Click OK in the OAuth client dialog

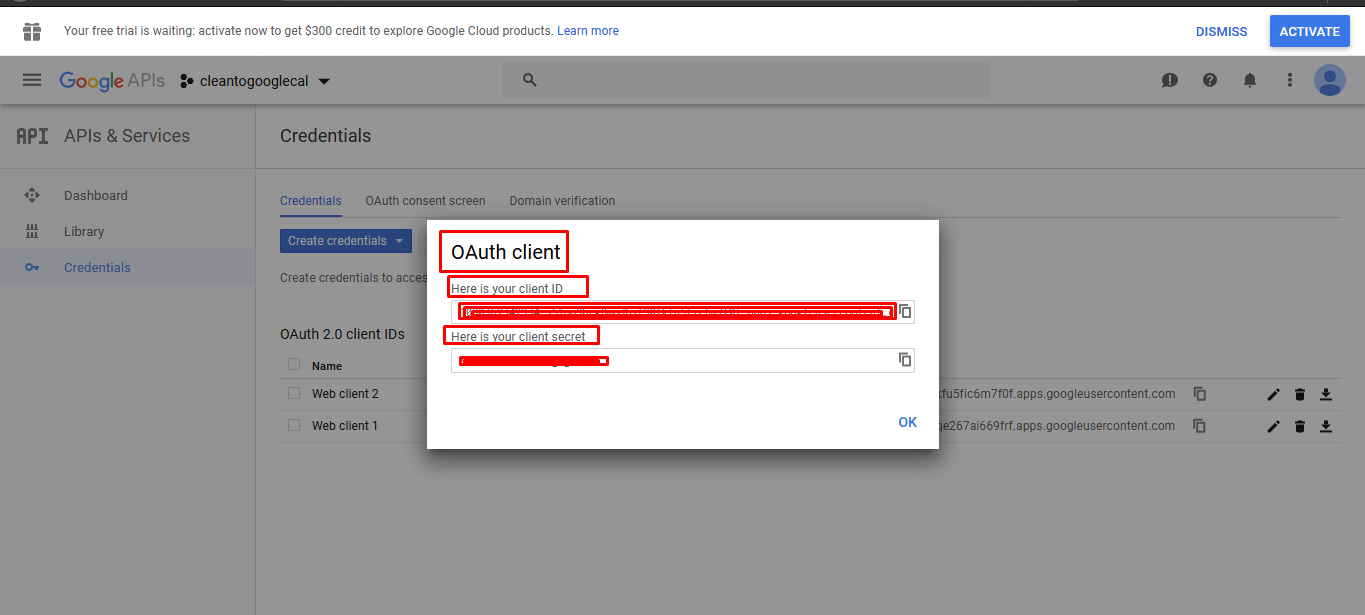click(907, 422)
